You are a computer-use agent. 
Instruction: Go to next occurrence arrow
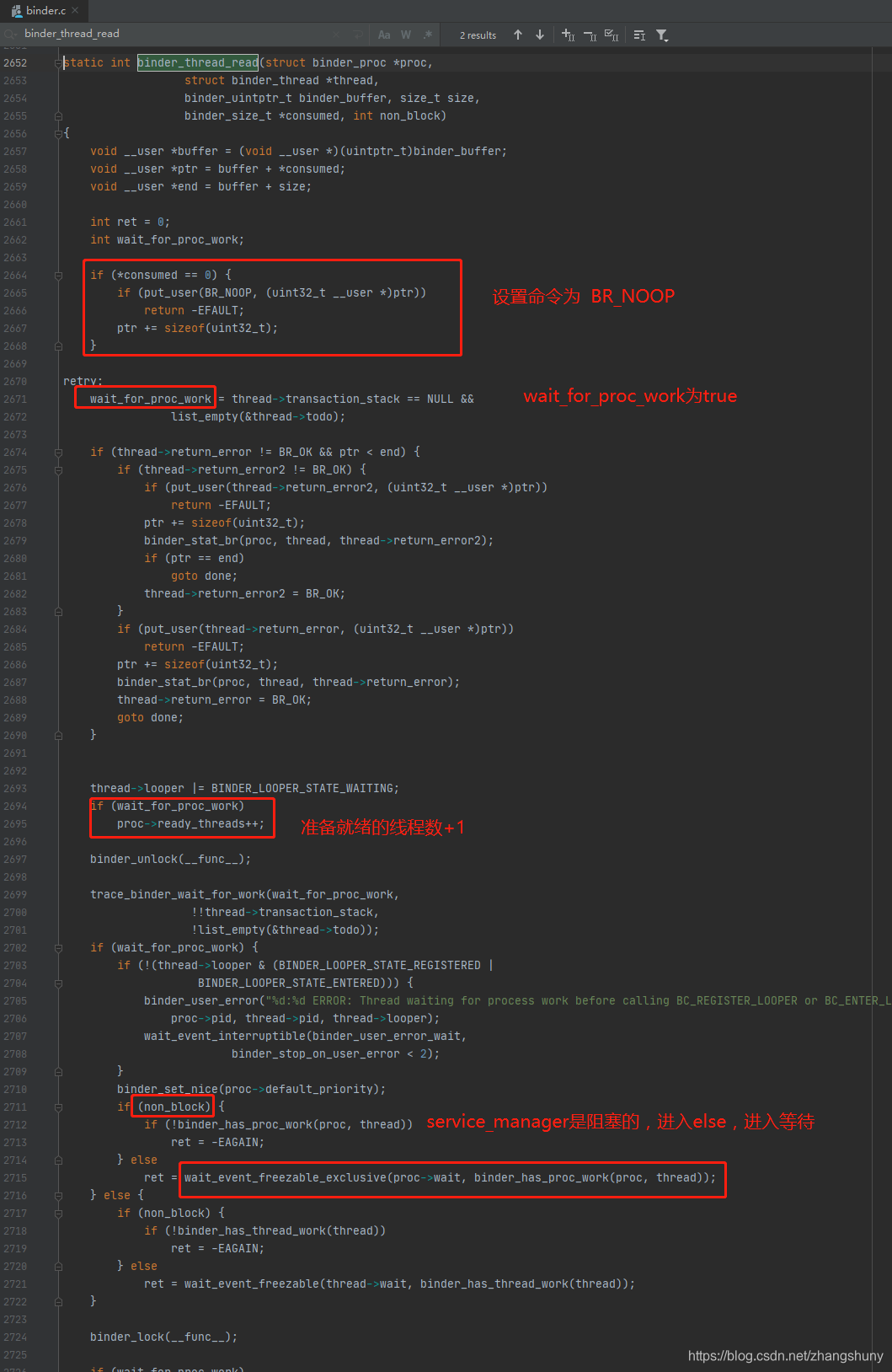point(540,35)
